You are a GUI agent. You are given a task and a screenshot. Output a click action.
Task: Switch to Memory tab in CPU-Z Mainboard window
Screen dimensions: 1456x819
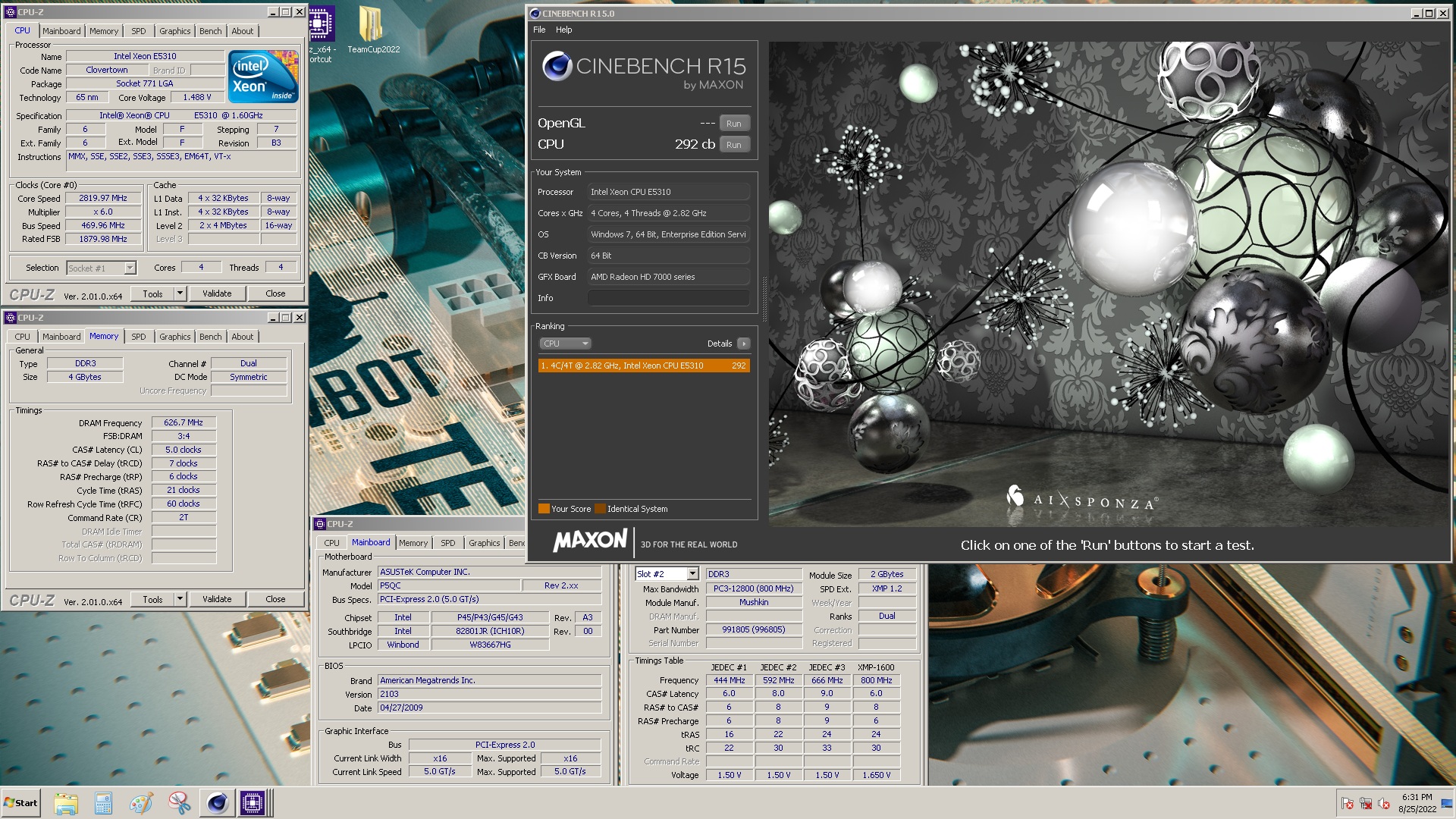[413, 543]
